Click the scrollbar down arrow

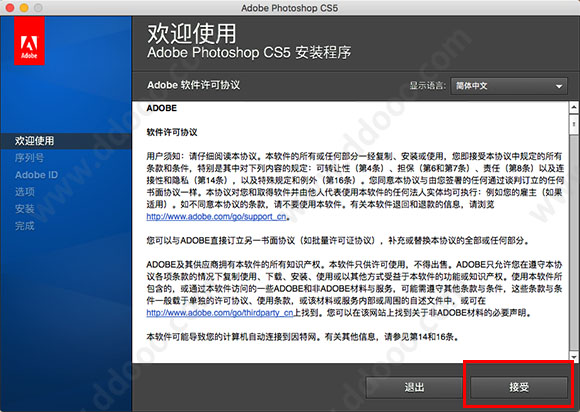(574, 357)
